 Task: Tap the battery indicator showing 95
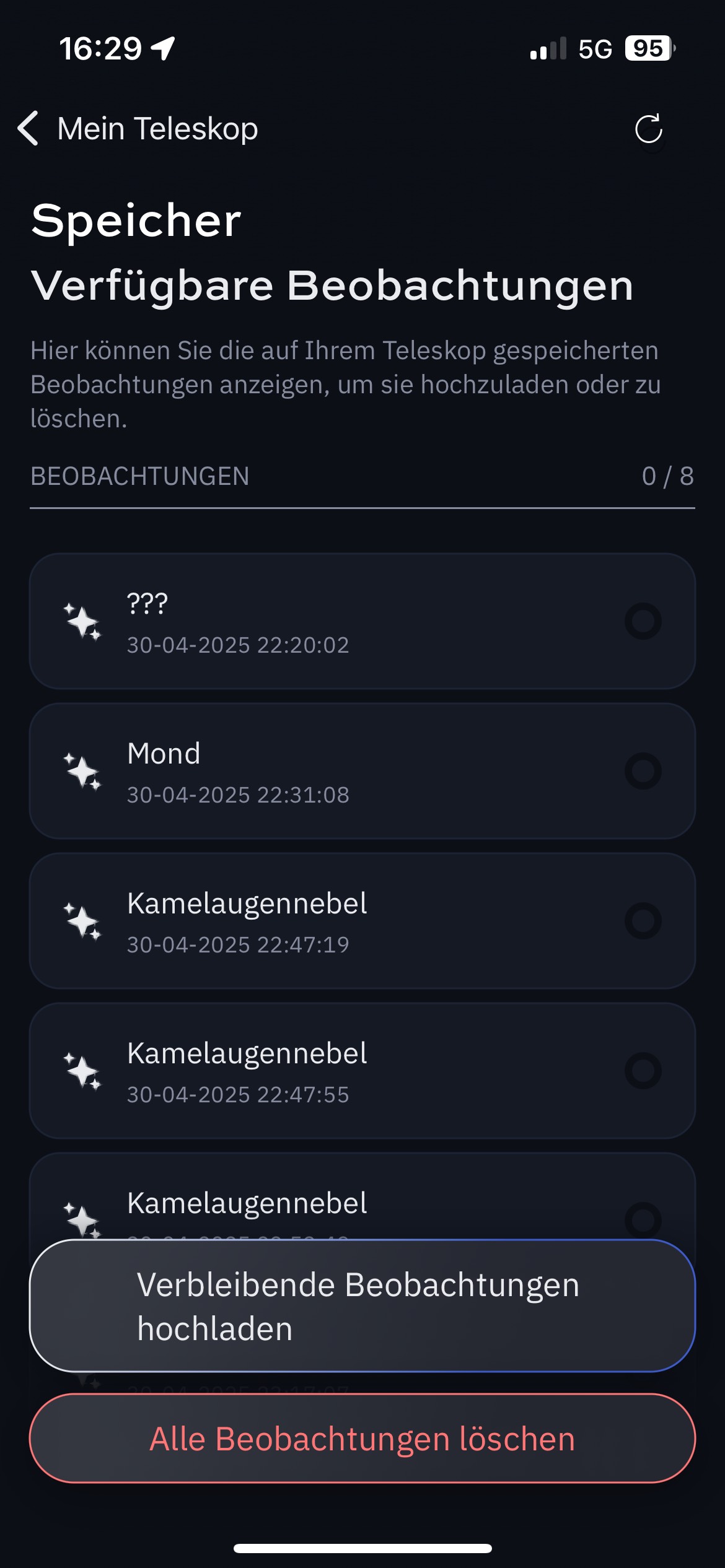(x=649, y=48)
